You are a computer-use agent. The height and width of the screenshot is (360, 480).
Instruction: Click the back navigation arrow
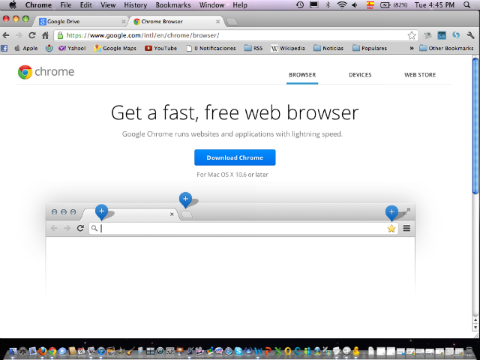point(6,35)
